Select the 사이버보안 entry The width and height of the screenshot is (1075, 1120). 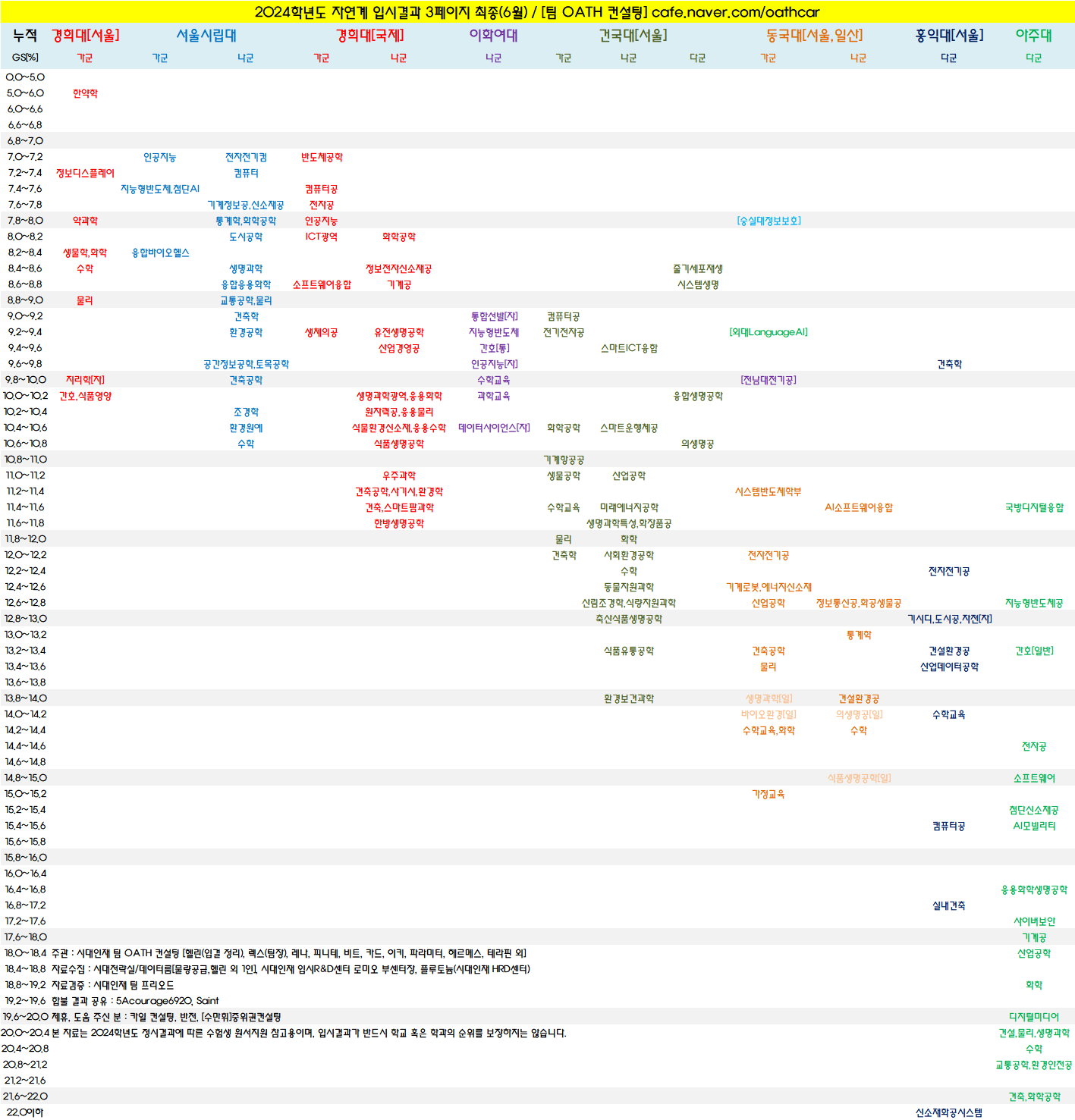point(1034,921)
